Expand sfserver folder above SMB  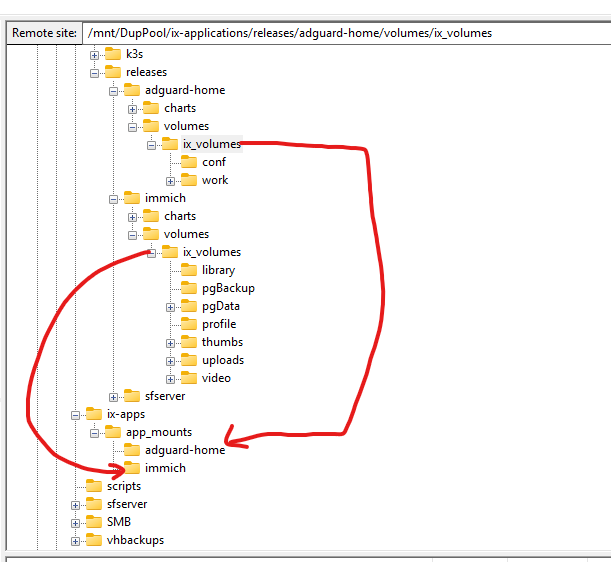tap(75, 505)
